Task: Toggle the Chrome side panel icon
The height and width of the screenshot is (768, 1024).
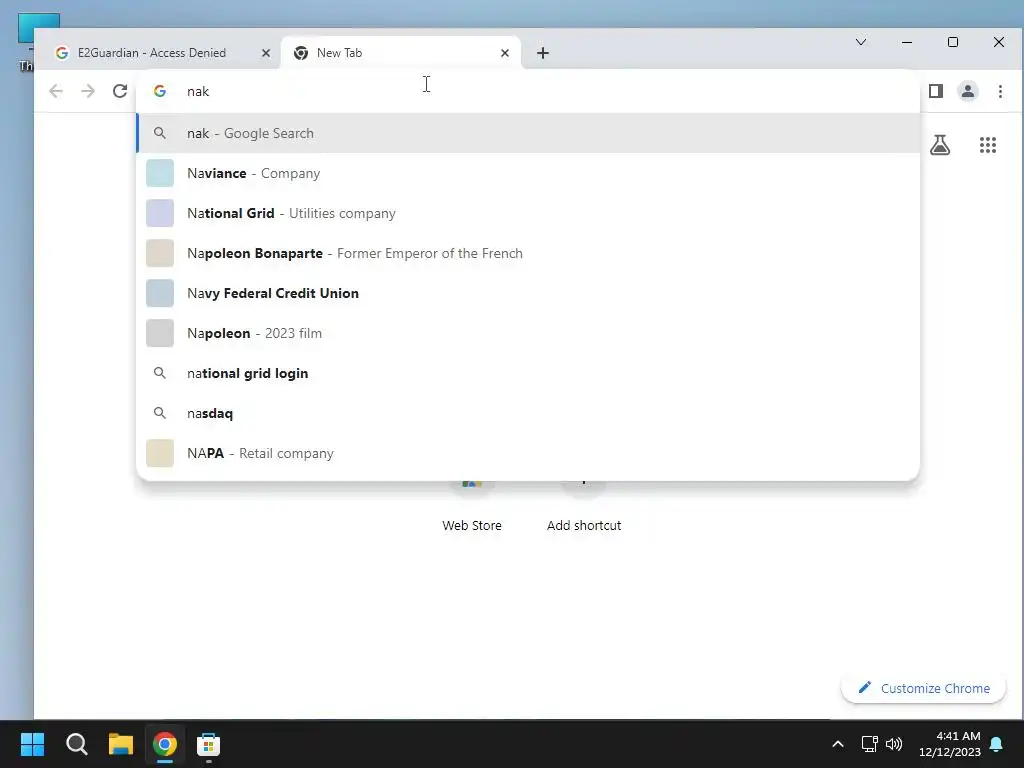Action: (935, 91)
